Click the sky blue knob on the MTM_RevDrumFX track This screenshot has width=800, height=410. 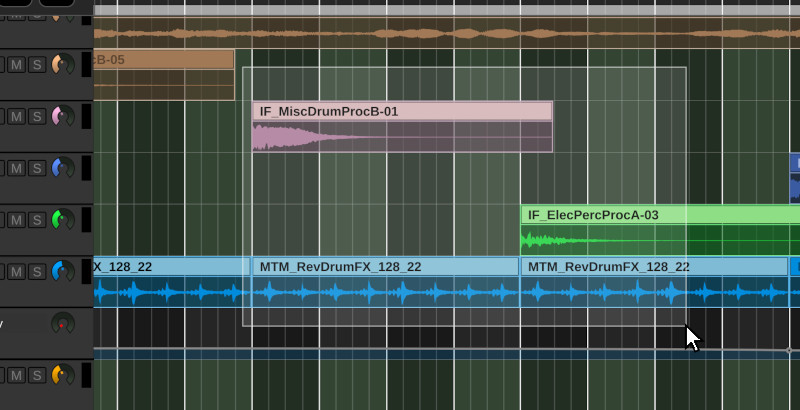(63, 271)
